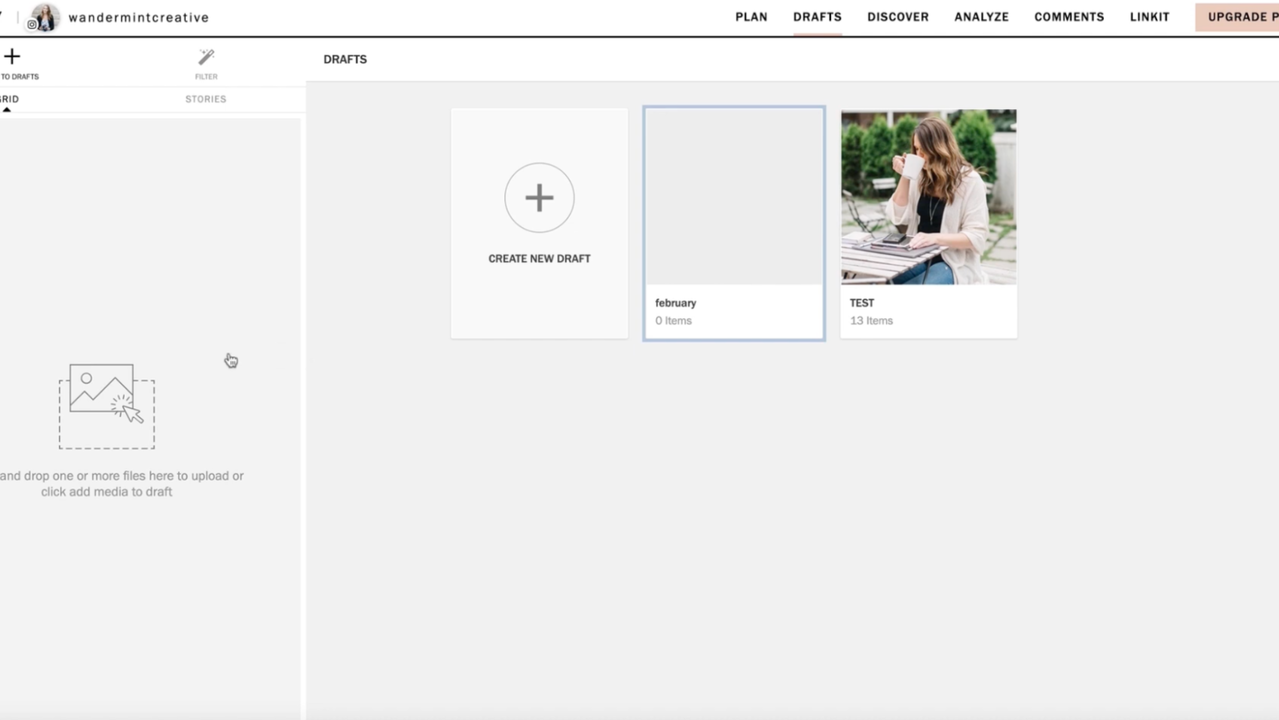The height and width of the screenshot is (720, 1279).
Task: Open the empty february draft thumbnail
Action: pyautogui.click(x=733, y=197)
